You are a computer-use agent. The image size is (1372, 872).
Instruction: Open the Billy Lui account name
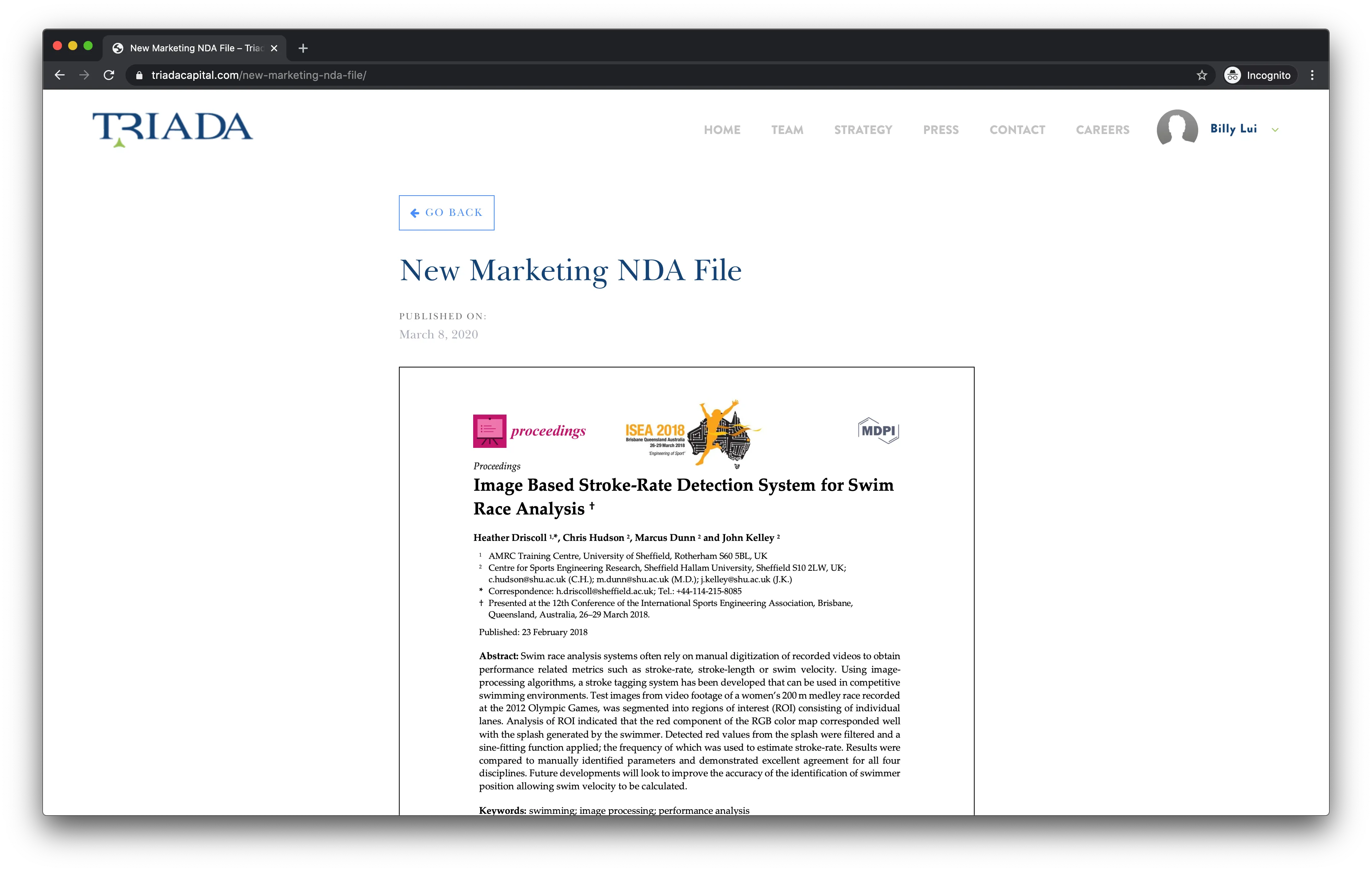[1233, 129]
